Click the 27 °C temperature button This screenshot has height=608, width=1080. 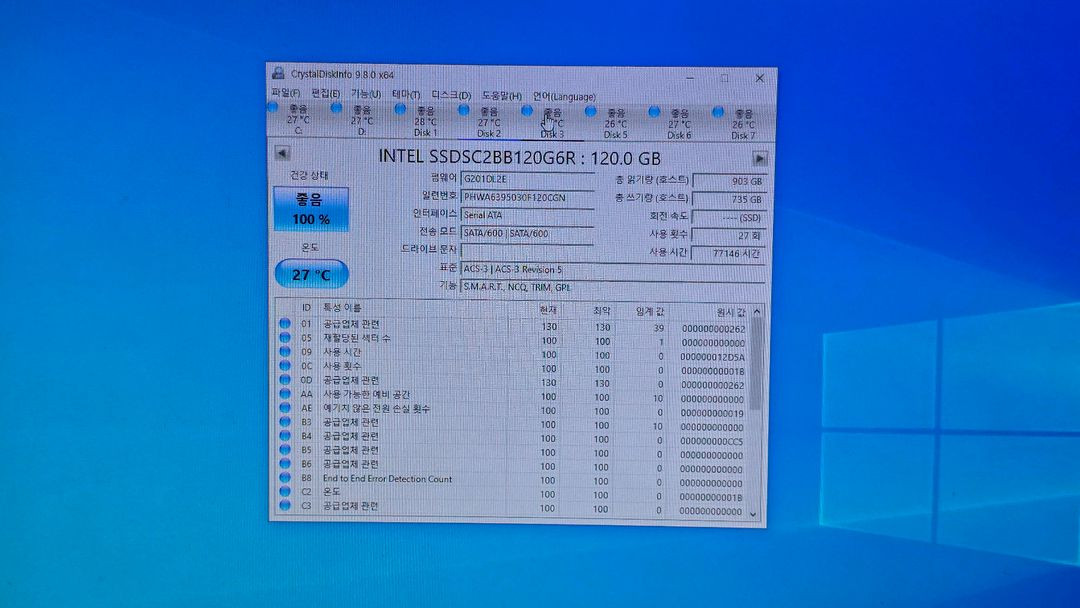tap(311, 274)
